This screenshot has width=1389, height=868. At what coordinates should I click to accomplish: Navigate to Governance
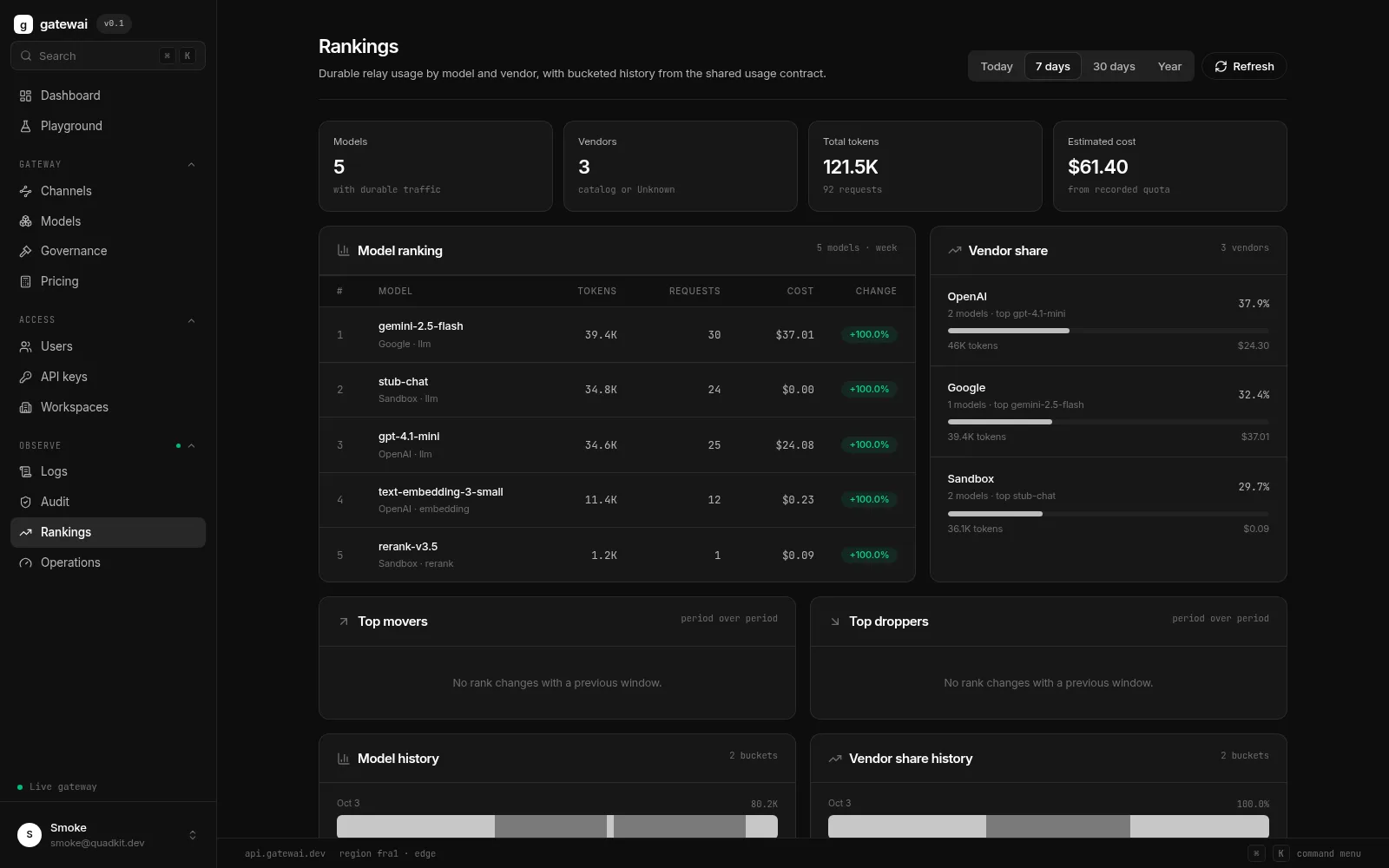[x=108, y=251]
